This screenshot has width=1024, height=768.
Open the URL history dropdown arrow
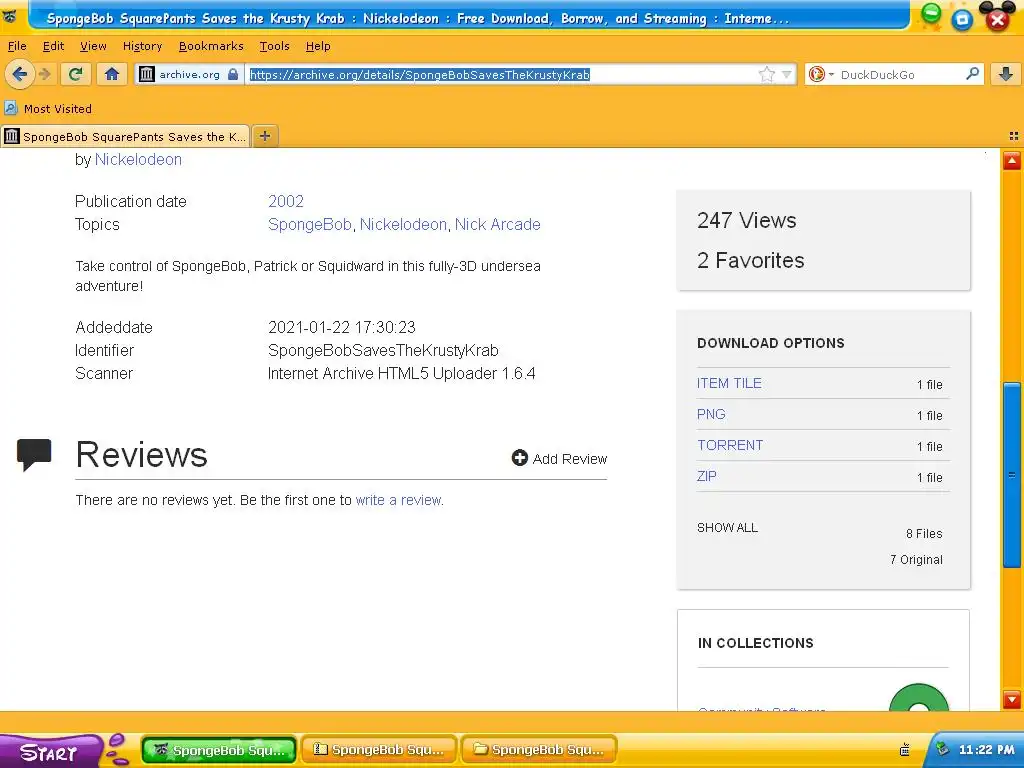786,74
